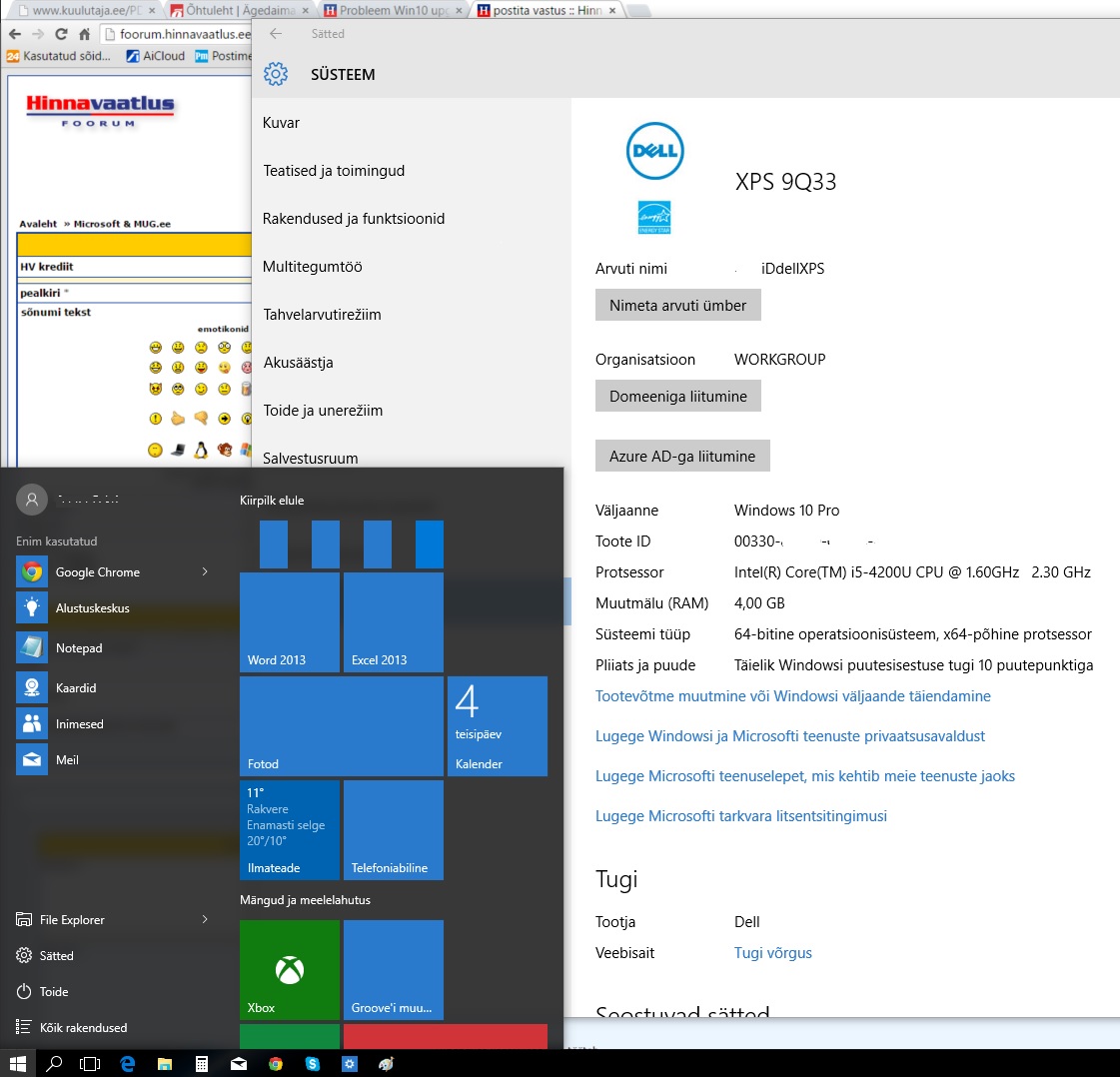This screenshot has width=1120, height=1077.
Task: Open Groove'i muusika tile
Action: [x=394, y=970]
